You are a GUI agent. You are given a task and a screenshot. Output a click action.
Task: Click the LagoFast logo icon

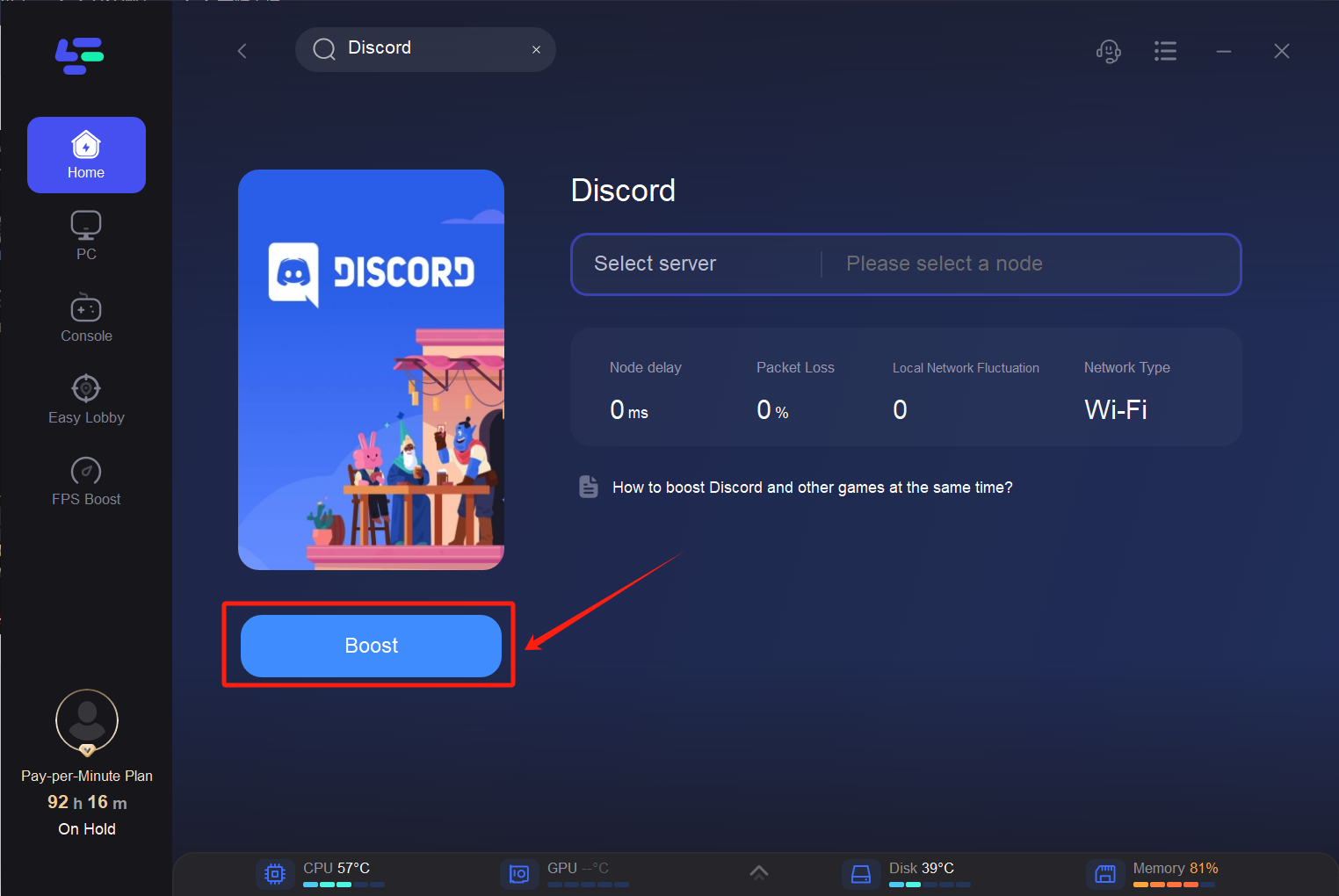79,56
